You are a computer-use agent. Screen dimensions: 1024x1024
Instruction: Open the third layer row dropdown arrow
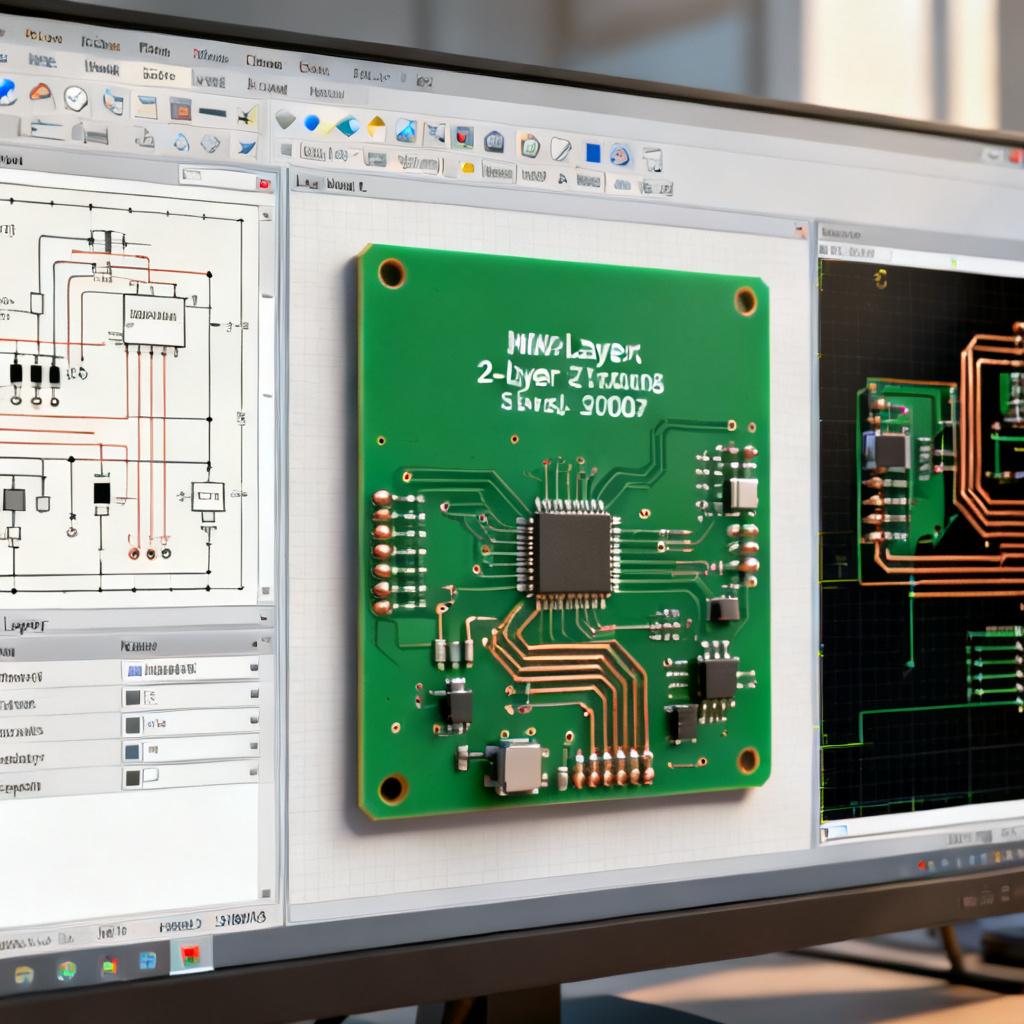tap(254, 719)
